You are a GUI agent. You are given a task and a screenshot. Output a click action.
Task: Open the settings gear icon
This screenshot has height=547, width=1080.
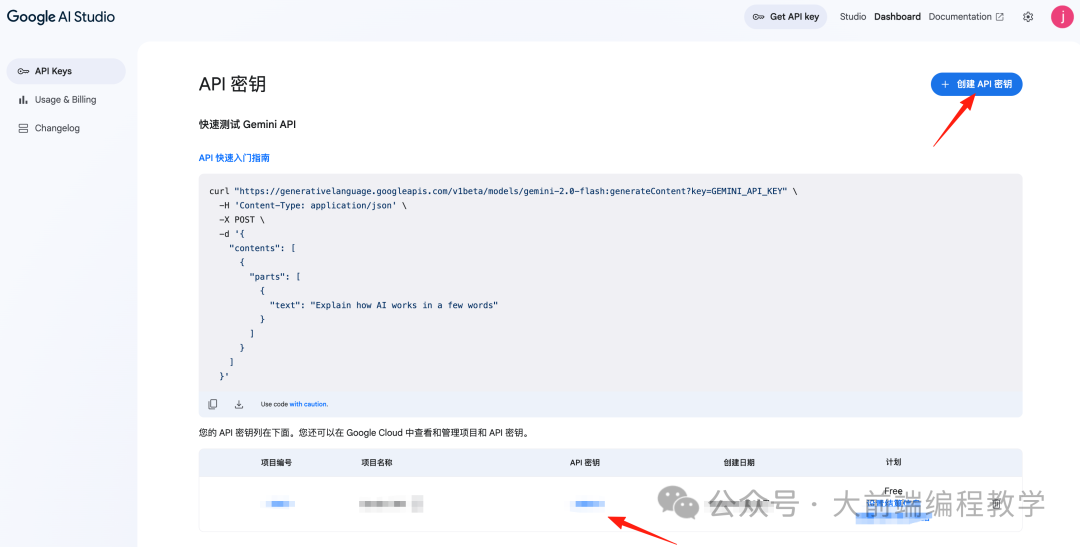point(1028,17)
